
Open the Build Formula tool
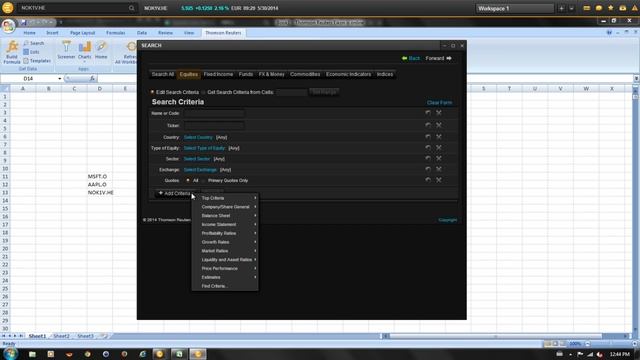pos(12,52)
